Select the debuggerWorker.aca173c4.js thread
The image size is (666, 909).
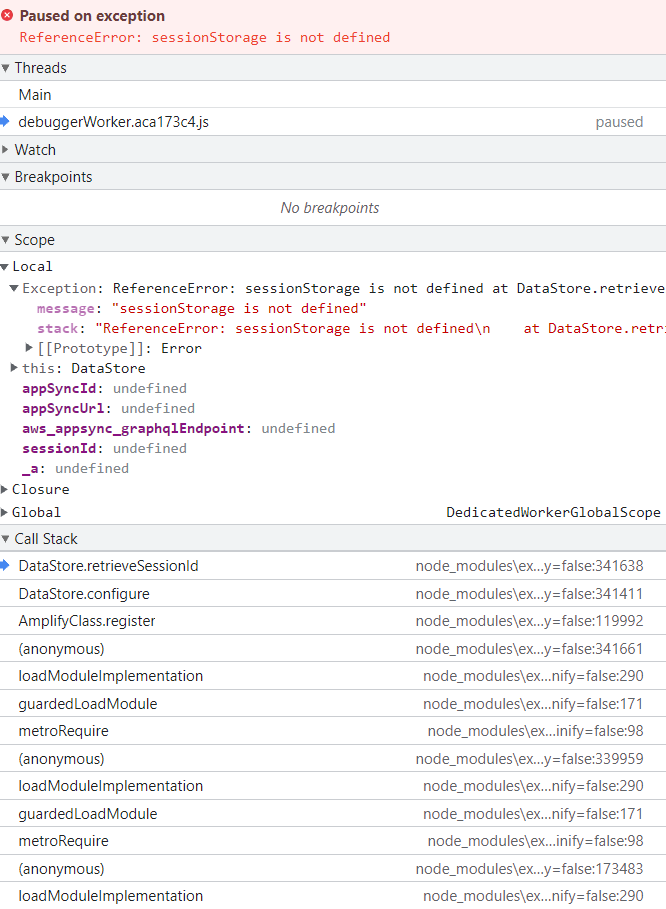[333, 122]
